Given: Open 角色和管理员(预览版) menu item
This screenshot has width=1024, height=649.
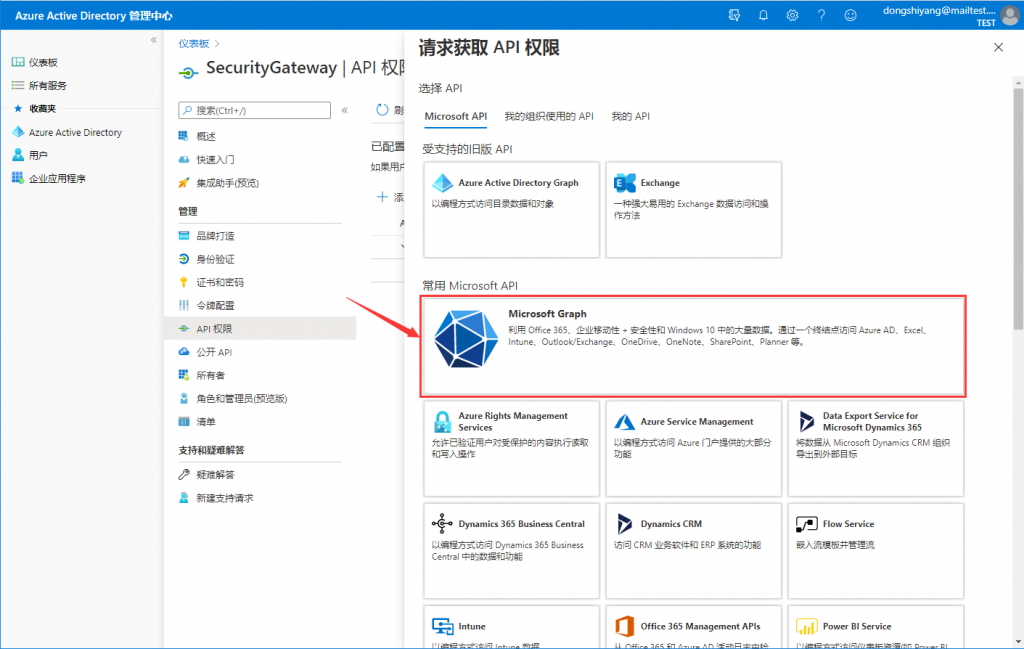Looking at the screenshot, I should (260, 398).
